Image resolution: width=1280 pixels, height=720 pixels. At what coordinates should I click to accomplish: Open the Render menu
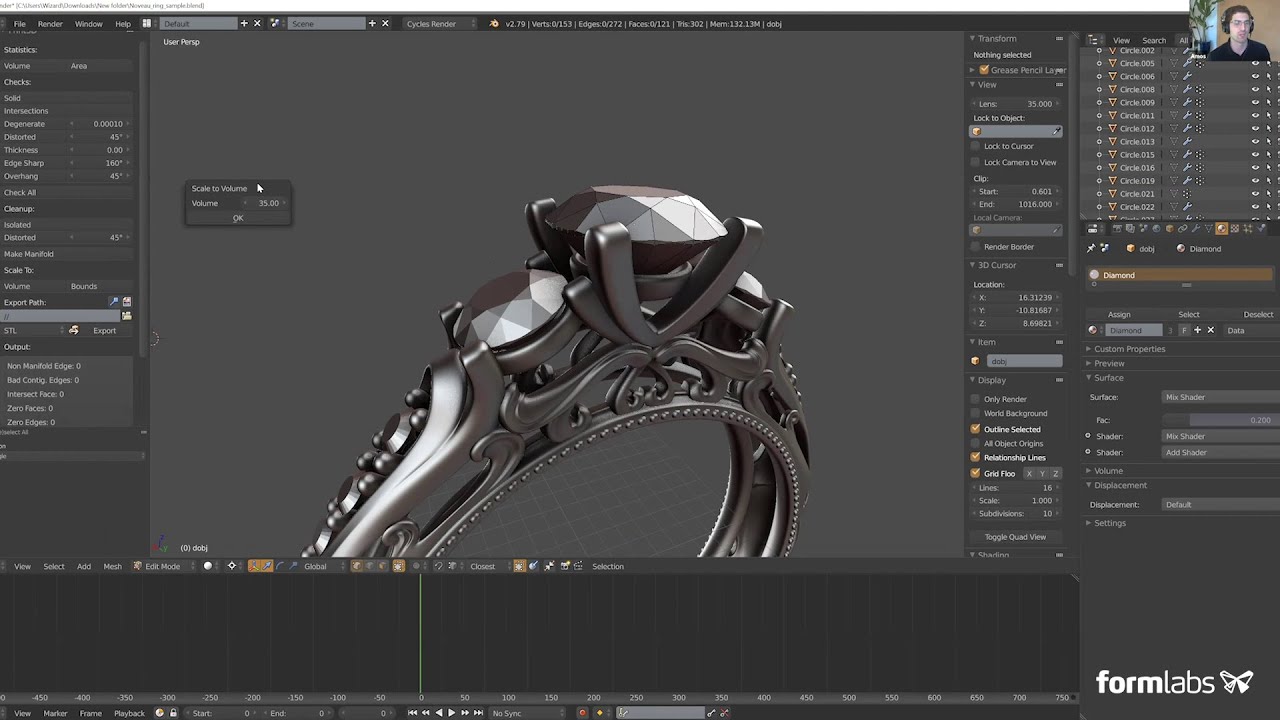pos(50,23)
